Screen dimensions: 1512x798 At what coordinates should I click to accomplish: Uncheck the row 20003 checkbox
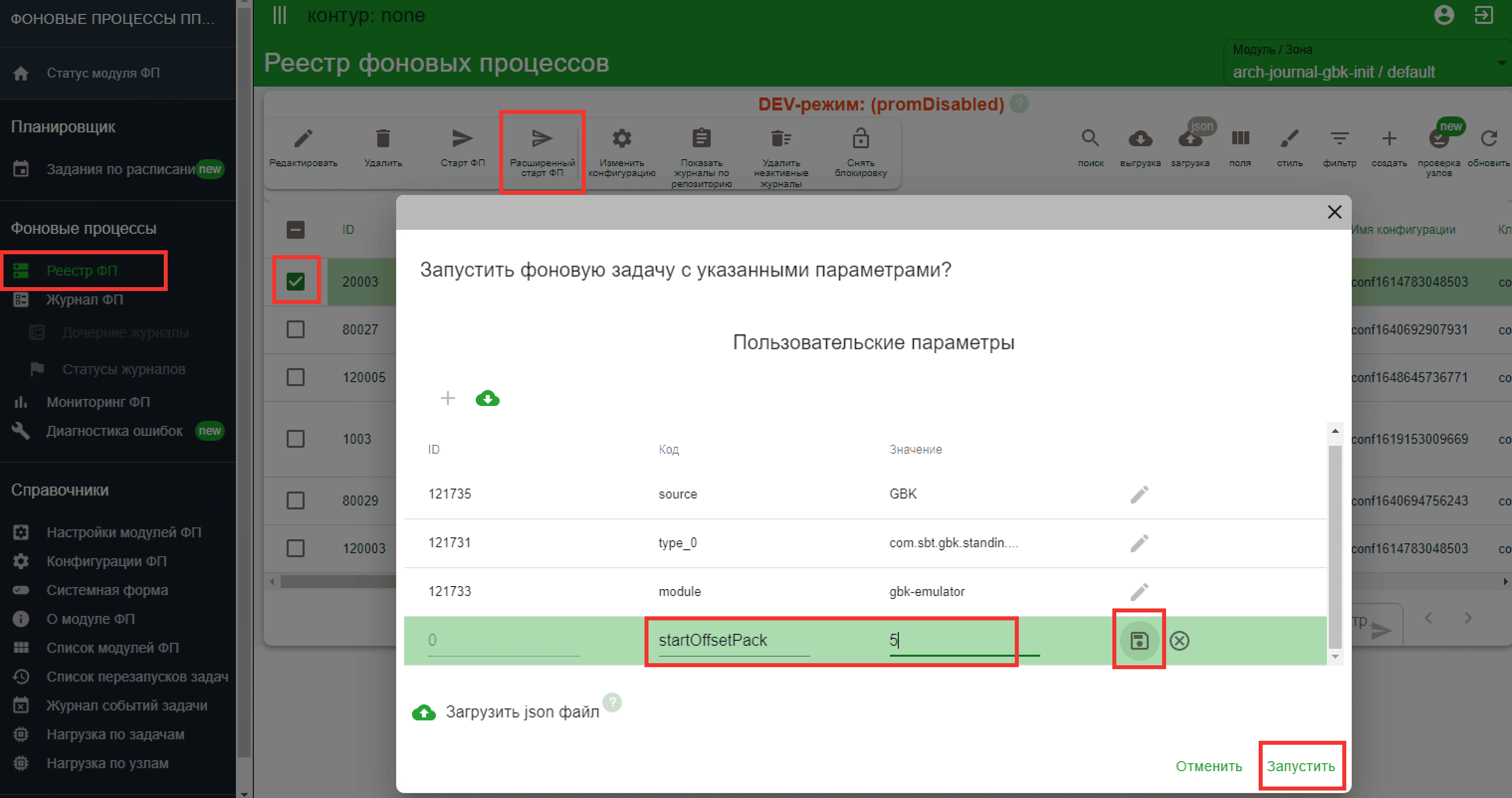tap(295, 282)
